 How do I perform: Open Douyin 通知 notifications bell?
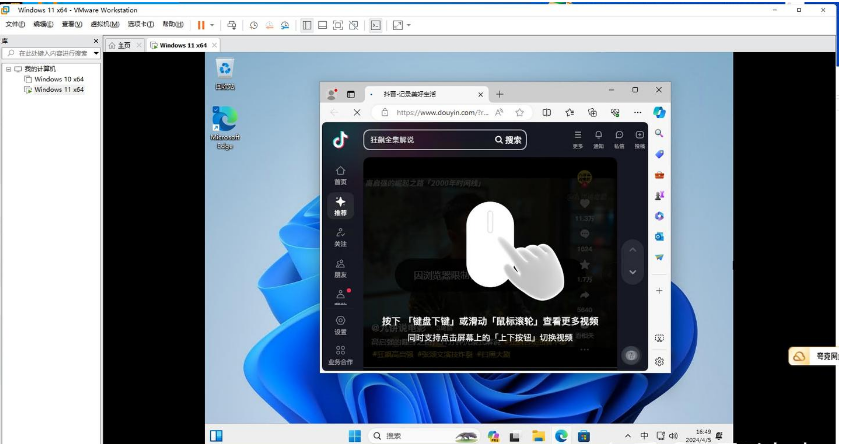[598, 139]
